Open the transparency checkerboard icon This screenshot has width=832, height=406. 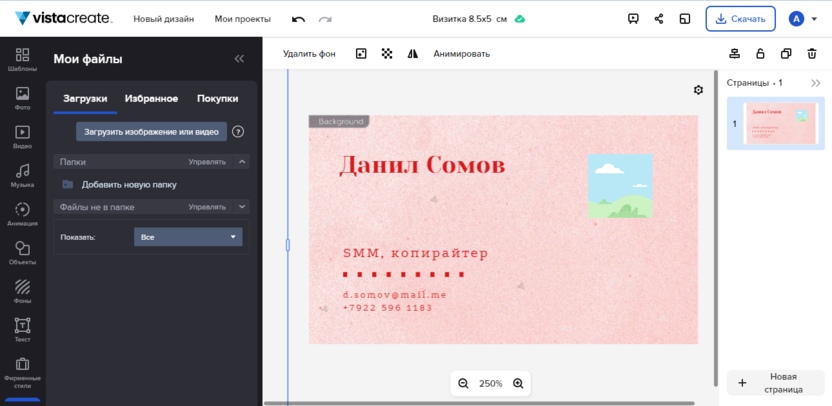click(387, 54)
